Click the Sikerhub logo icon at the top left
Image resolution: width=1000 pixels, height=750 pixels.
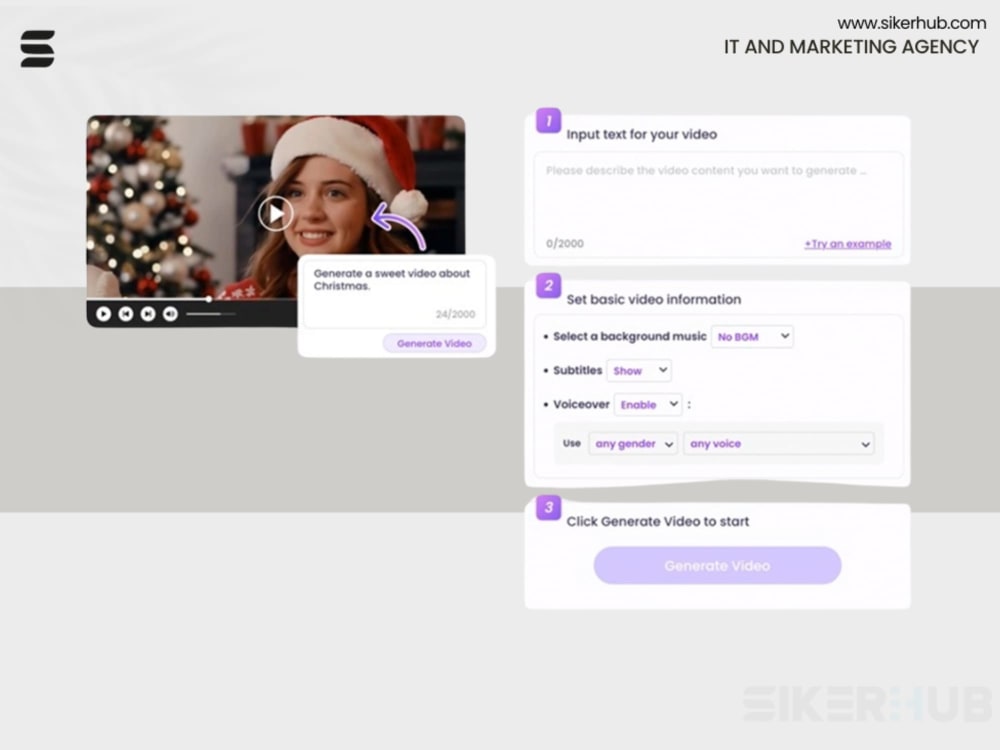pos(38,48)
